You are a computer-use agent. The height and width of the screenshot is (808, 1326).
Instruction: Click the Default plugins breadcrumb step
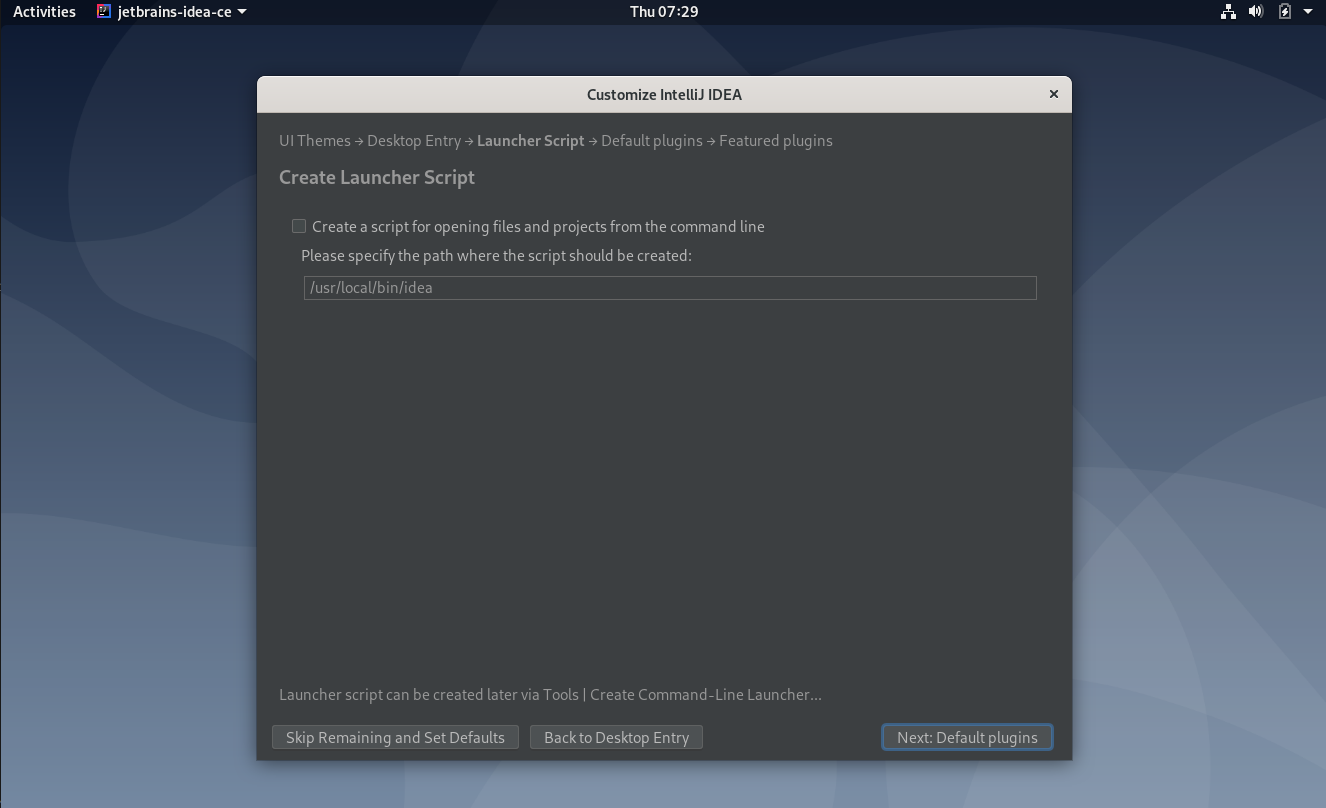(652, 141)
